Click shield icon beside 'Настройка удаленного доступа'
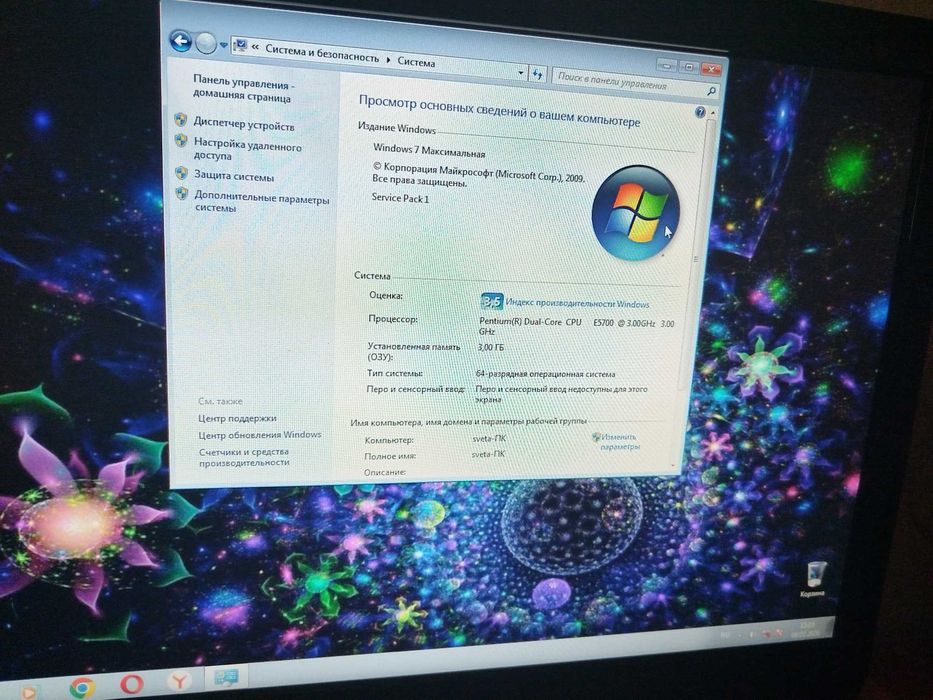Screen dimensions: 933x700 181,140
